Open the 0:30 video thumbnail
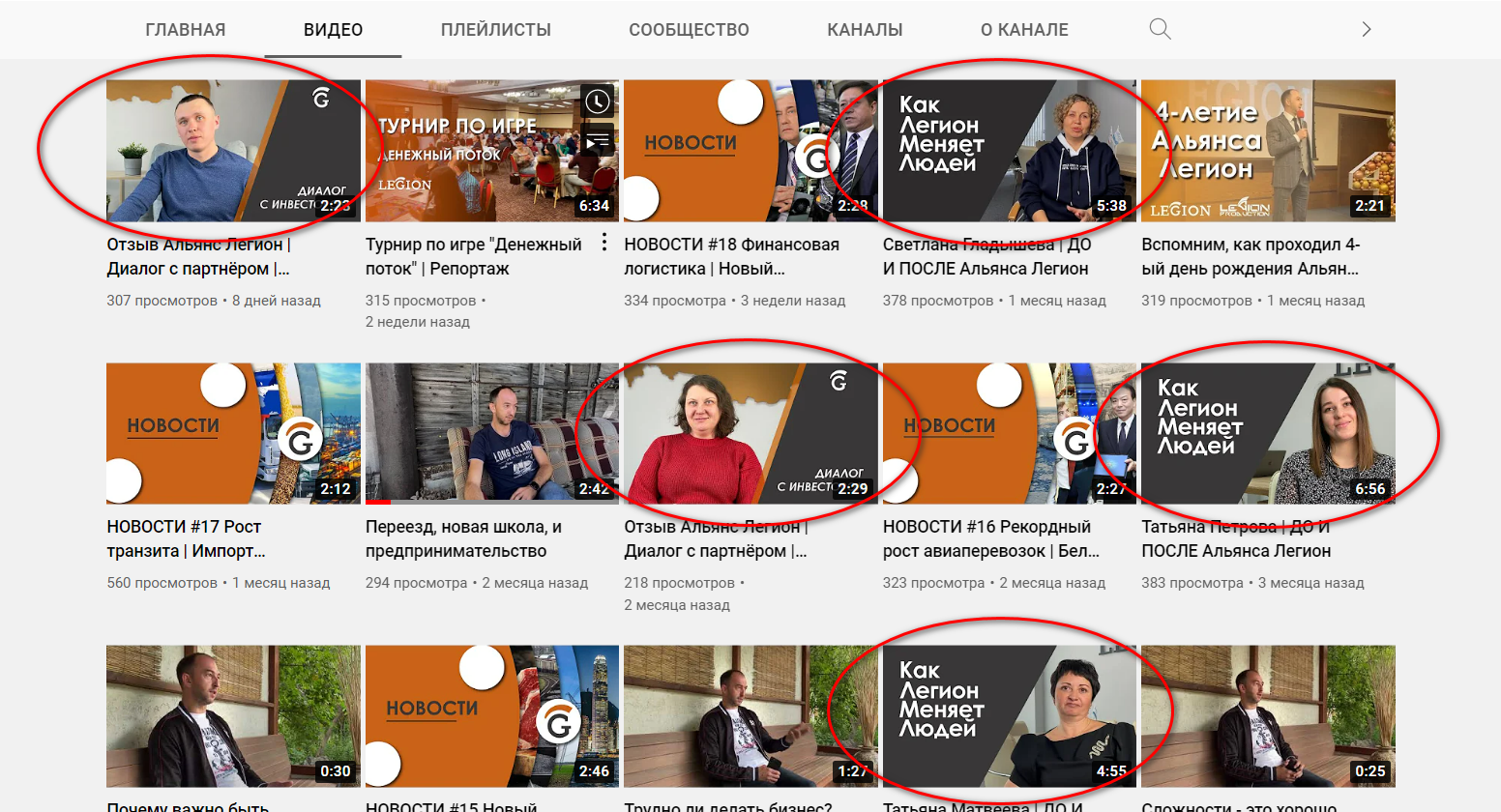The image size is (1501, 812). [233, 715]
